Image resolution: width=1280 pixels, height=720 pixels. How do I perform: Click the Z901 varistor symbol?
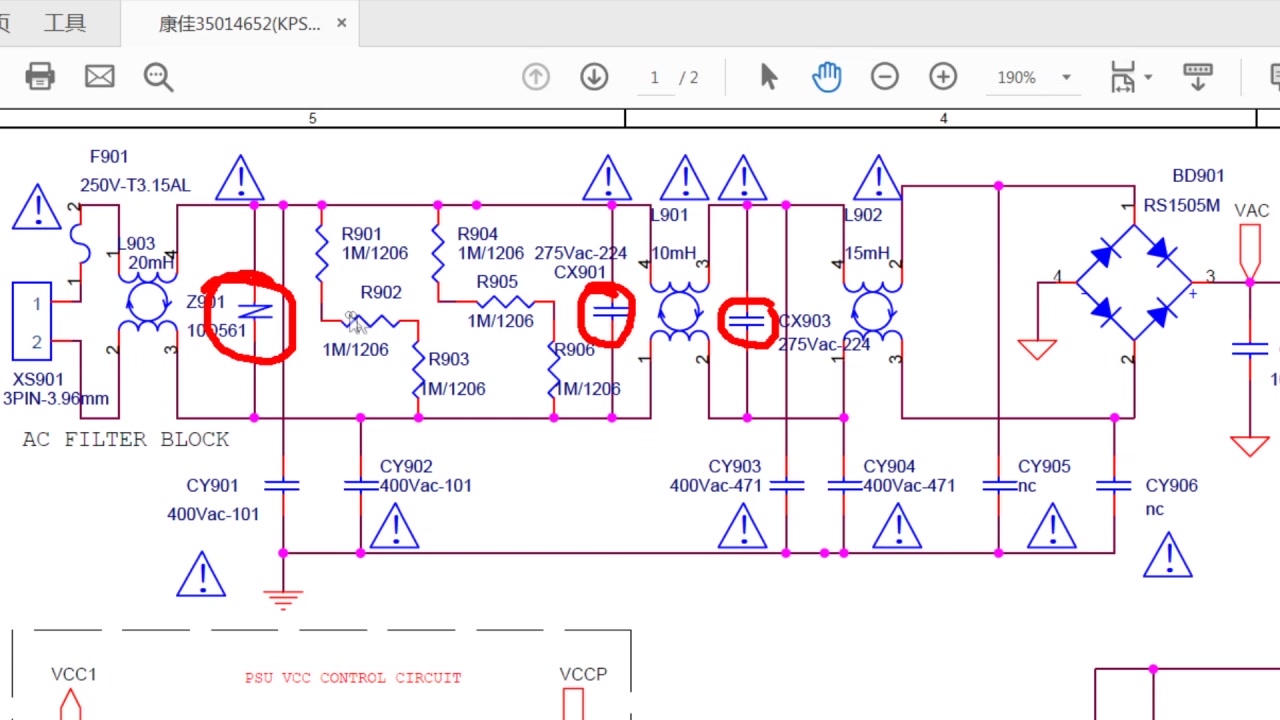pos(254,312)
